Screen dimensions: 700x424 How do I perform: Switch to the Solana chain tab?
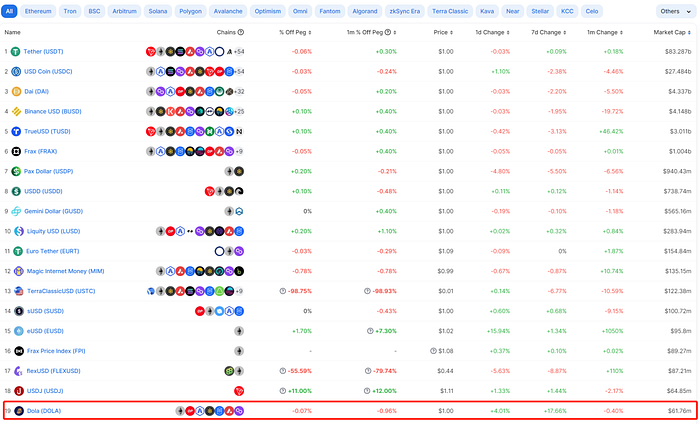coord(155,11)
